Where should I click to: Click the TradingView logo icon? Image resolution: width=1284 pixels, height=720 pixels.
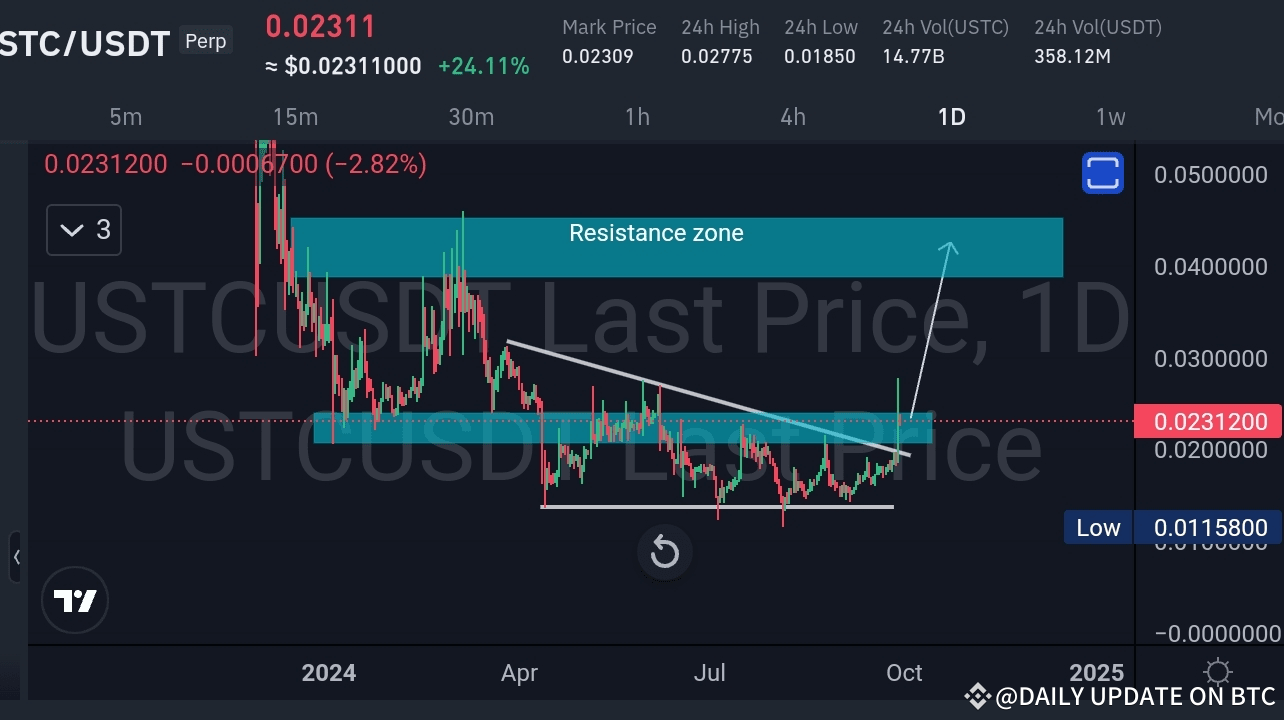tap(74, 600)
